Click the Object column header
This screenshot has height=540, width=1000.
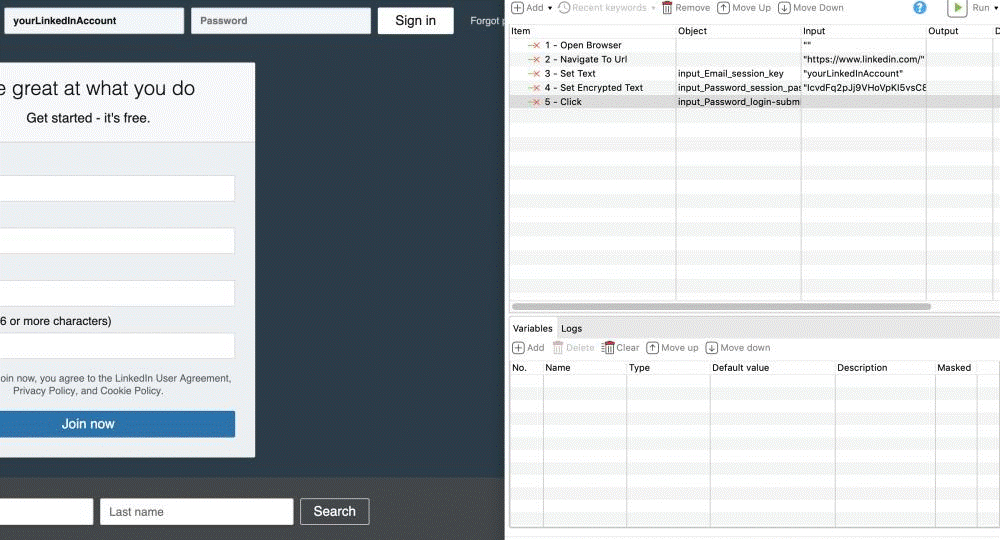693,31
